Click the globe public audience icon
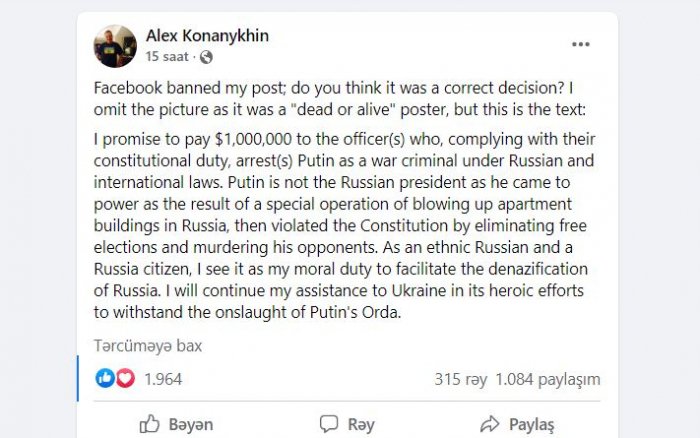The width and height of the screenshot is (700, 438). [x=206, y=57]
